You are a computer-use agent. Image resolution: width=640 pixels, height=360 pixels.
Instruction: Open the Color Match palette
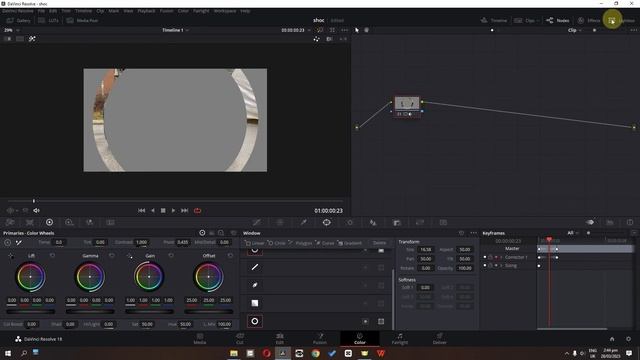pyautogui.click(x=30, y=222)
